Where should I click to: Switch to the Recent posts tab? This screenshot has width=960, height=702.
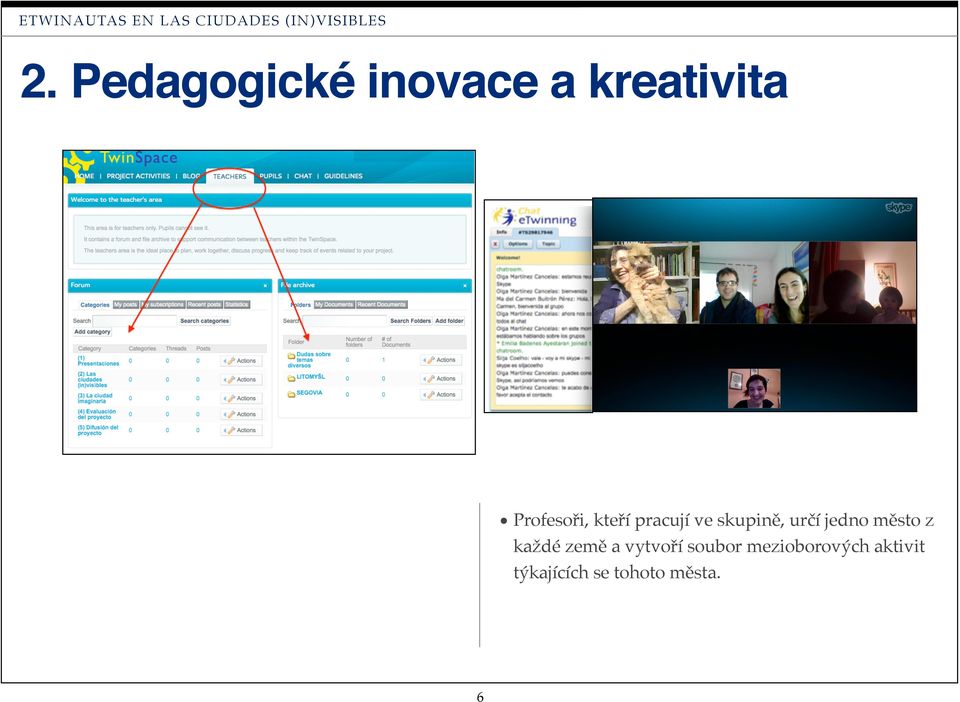pyautogui.click(x=204, y=305)
